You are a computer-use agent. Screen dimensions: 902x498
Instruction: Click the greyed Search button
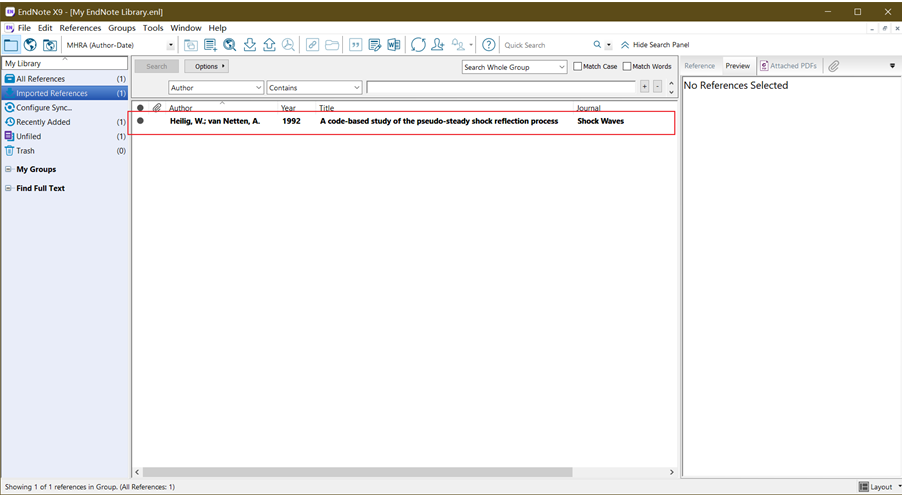click(156, 67)
